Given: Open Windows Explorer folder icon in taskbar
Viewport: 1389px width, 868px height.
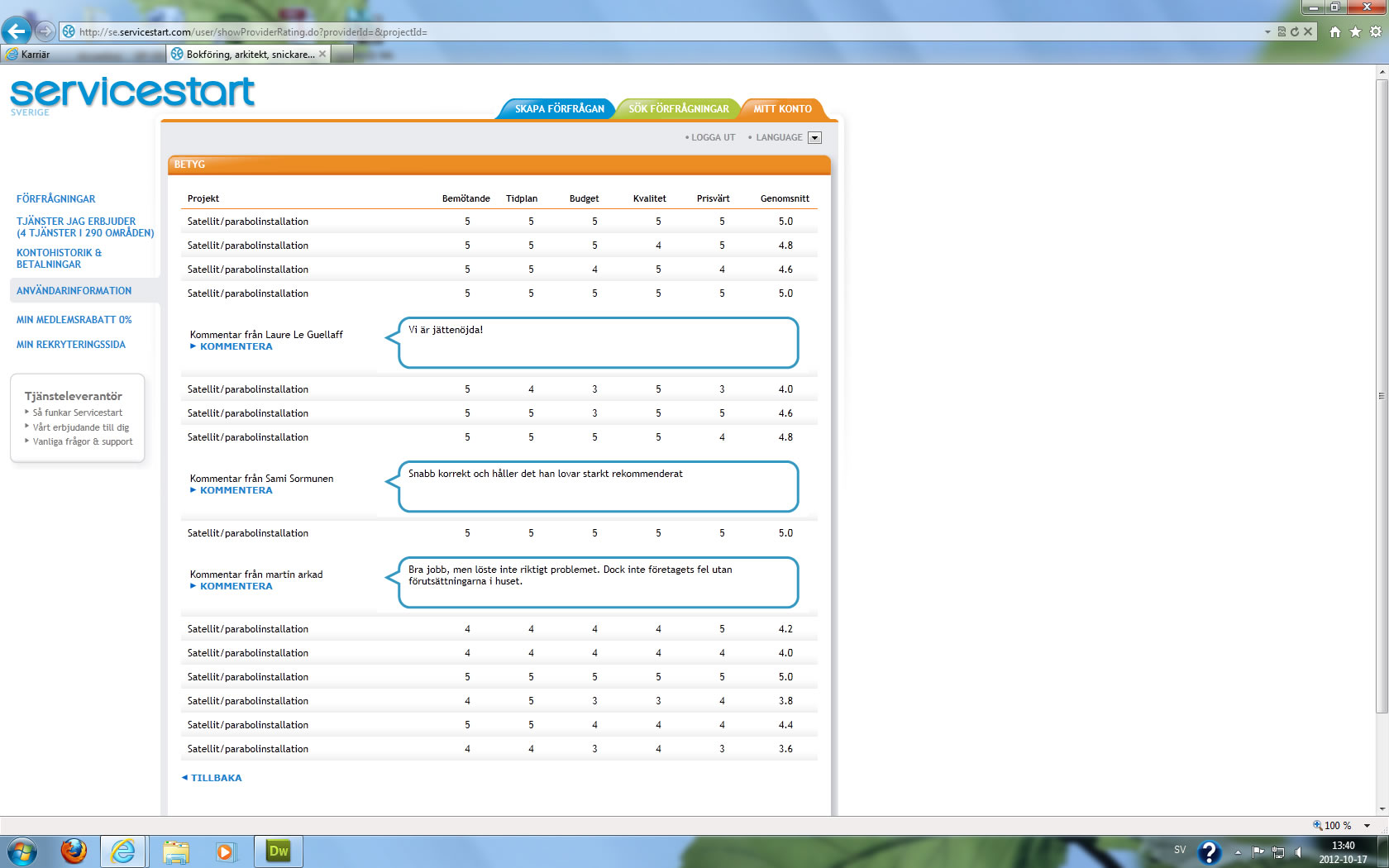Looking at the screenshot, I should point(176,851).
